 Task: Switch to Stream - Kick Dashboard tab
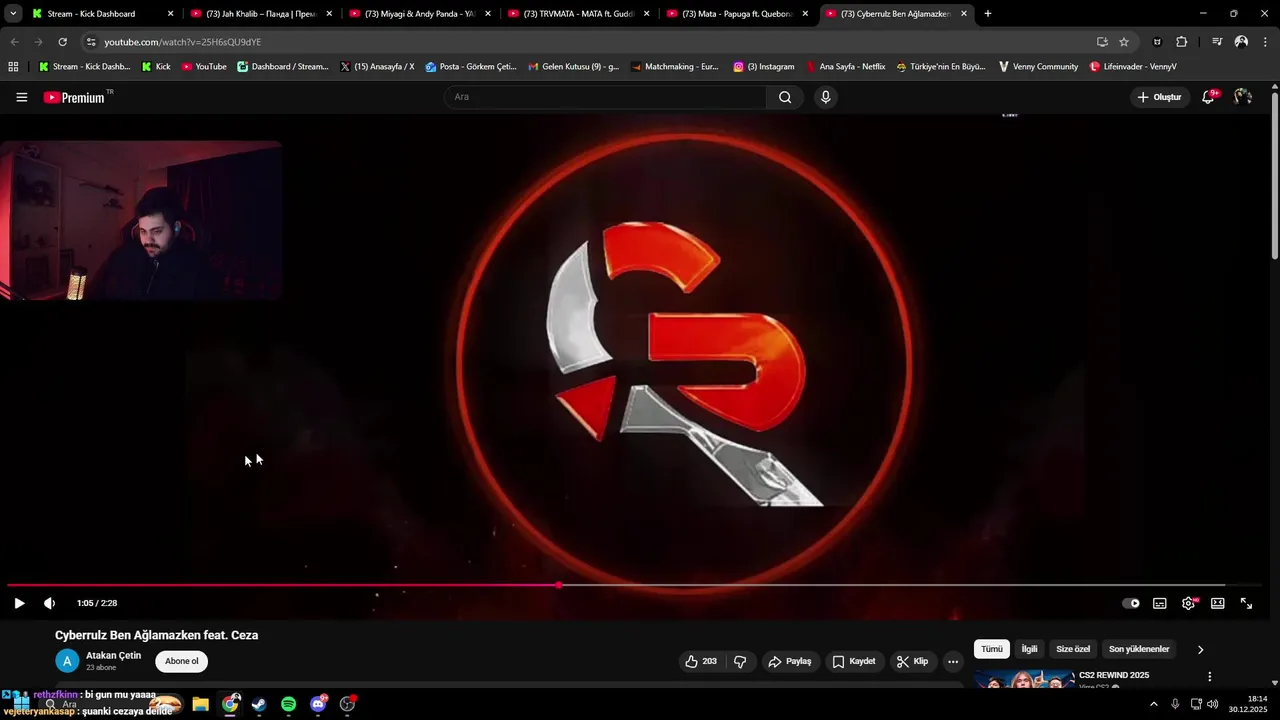[102, 14]
